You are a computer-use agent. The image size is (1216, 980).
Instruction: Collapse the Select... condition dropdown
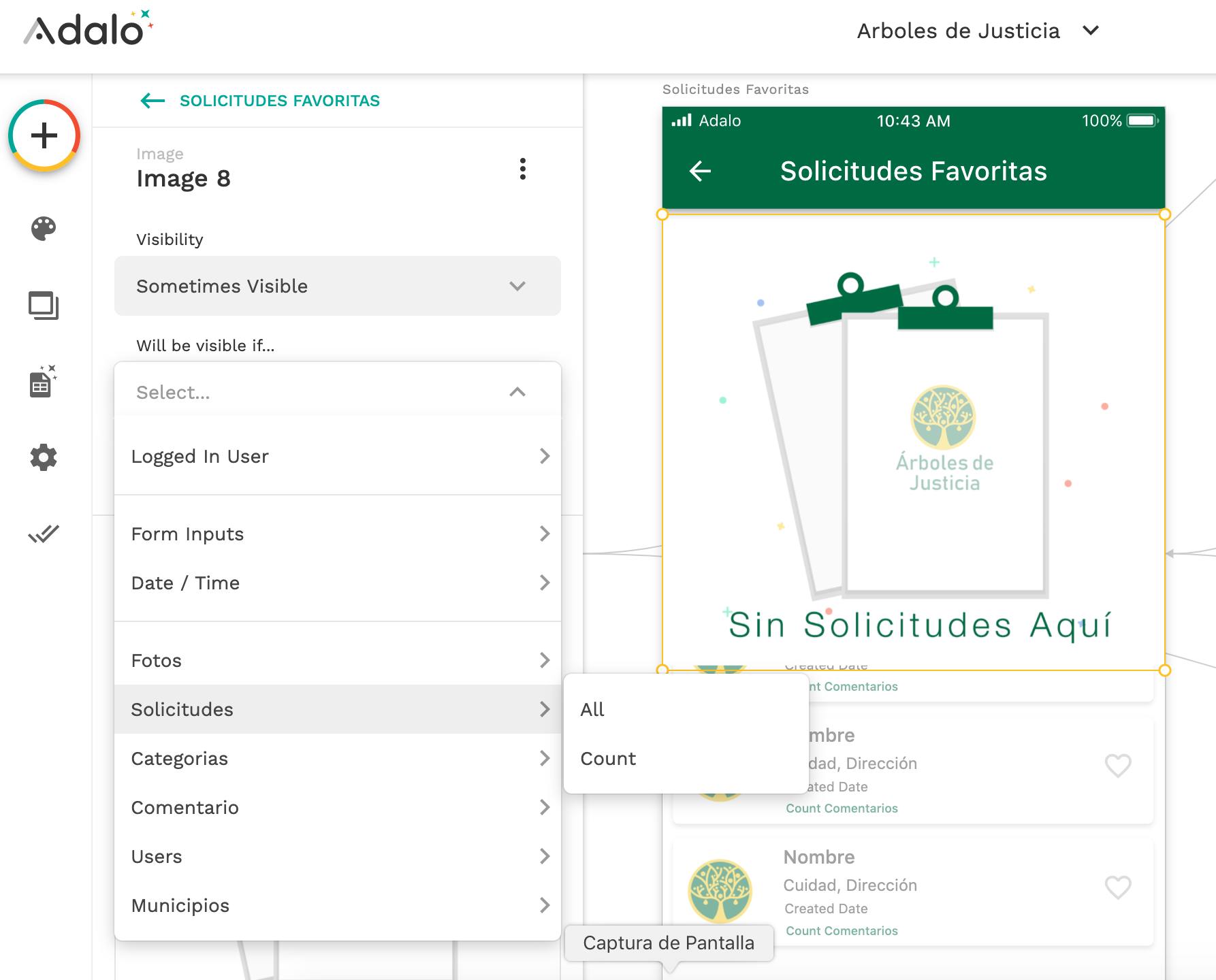click(x=338, y=392)
